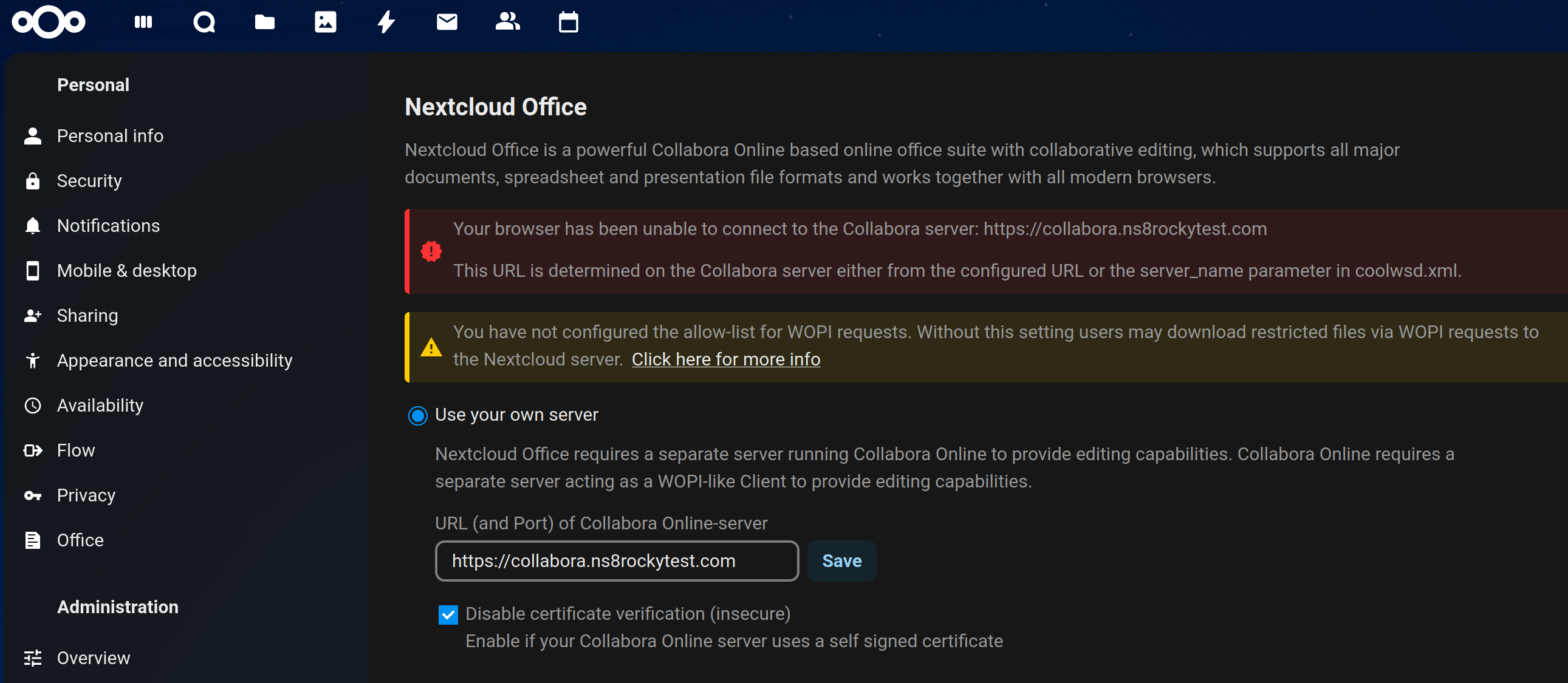Click the Availability clock icon
Screen dimensions: 1568x683
pos(33,406)
